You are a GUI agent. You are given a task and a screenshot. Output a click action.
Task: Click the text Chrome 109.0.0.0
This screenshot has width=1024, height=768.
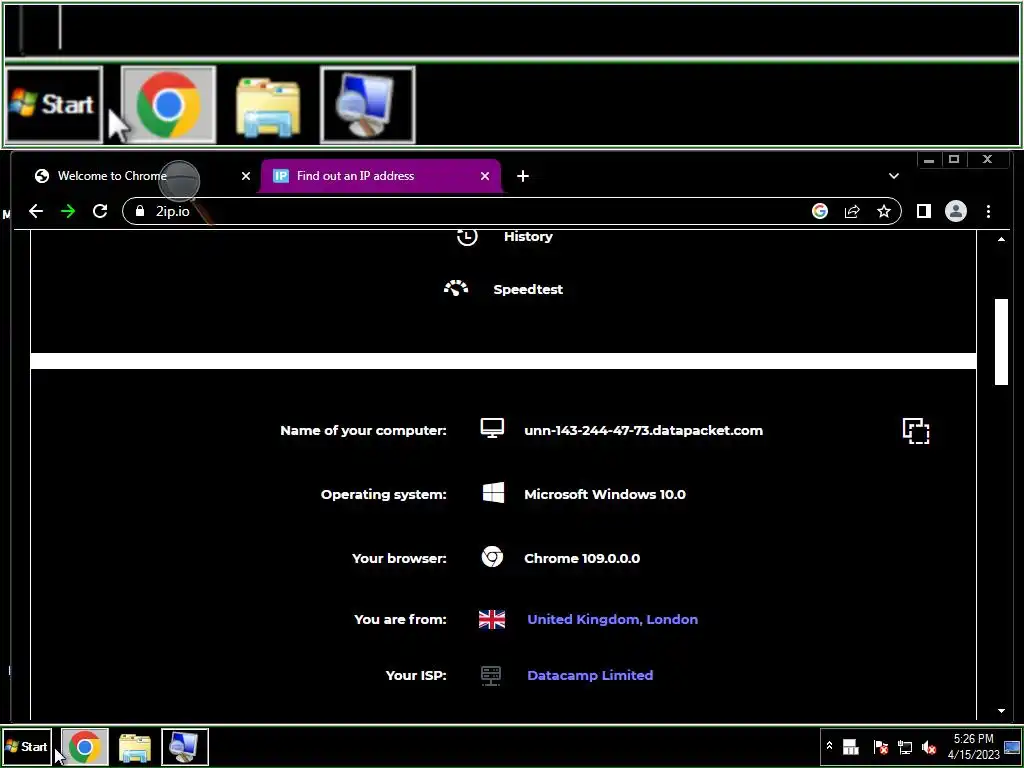coord(582,558)
